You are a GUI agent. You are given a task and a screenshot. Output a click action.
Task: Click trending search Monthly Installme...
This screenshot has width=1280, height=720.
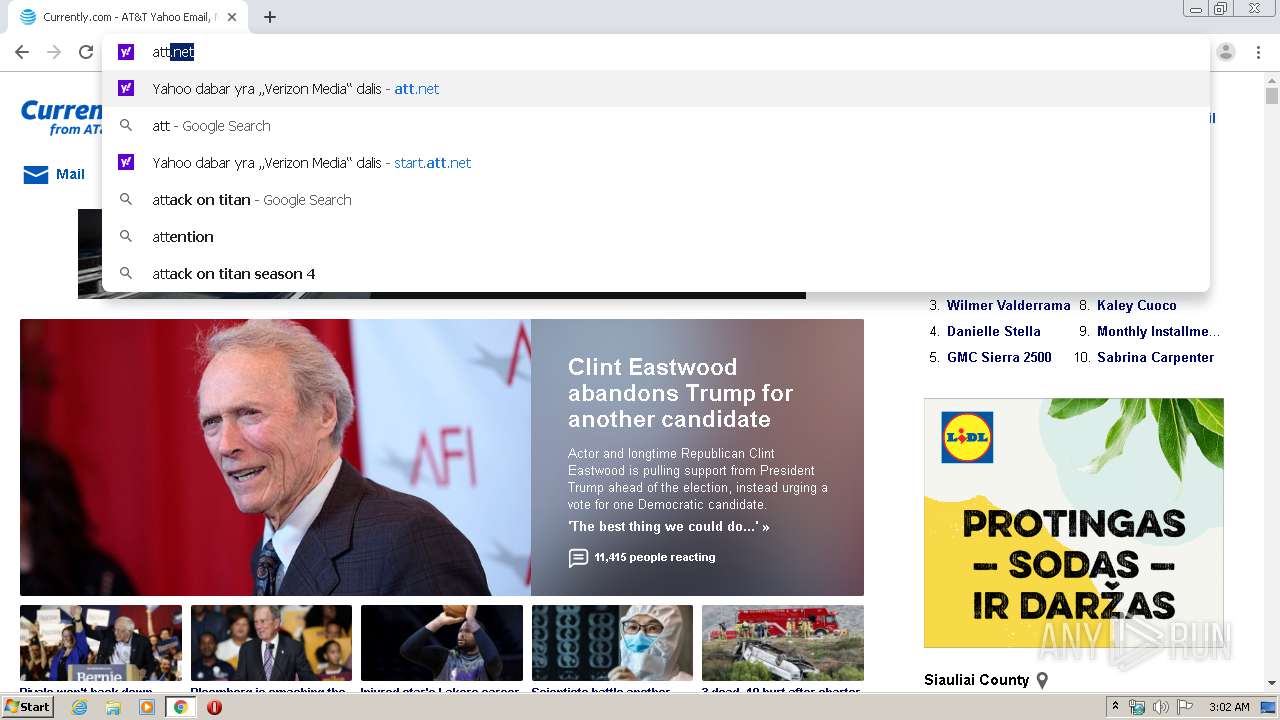(1158, 331)
